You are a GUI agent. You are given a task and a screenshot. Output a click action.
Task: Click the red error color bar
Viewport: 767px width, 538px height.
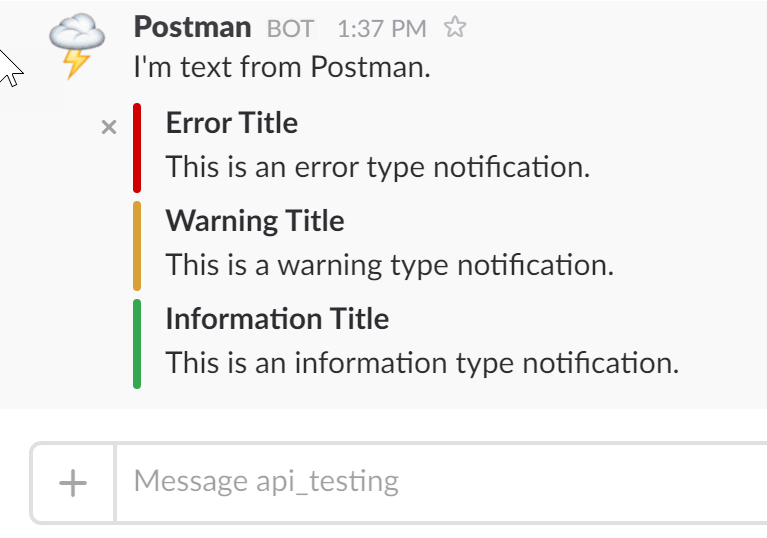[137, 147]
